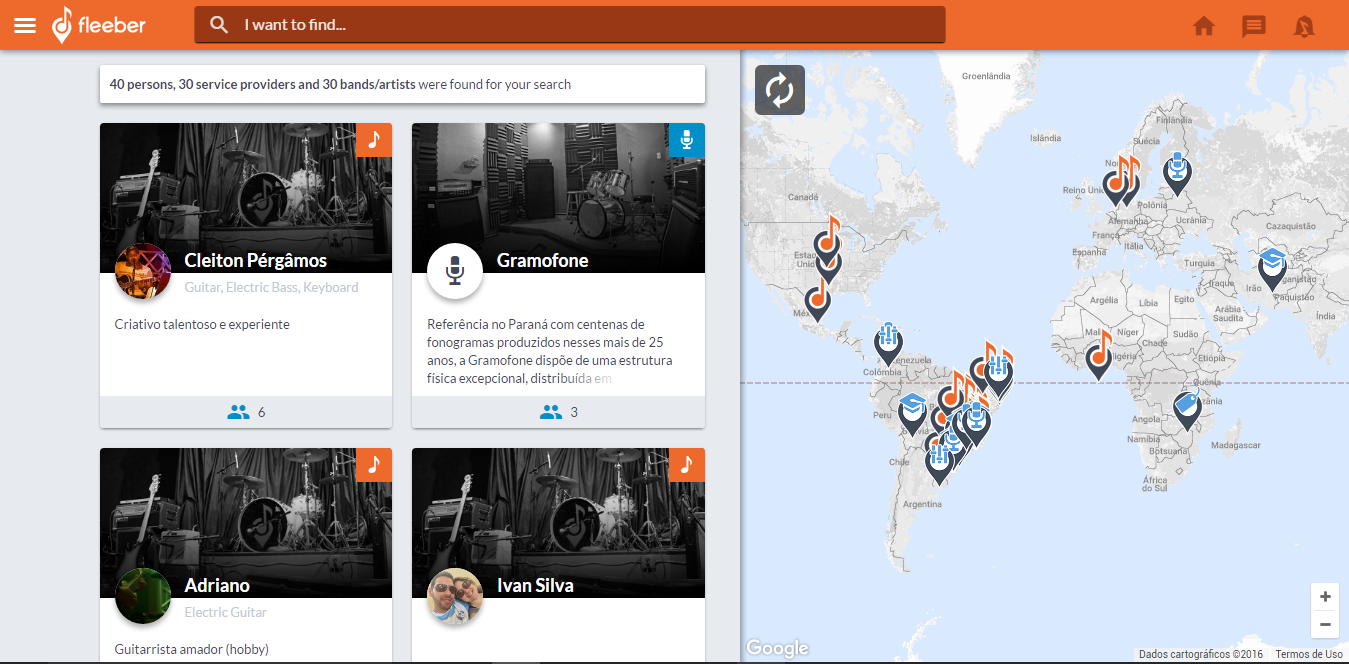Select the mixer marker near Venezuela
The image size is (1349, 664).
(x=888, y=342)
